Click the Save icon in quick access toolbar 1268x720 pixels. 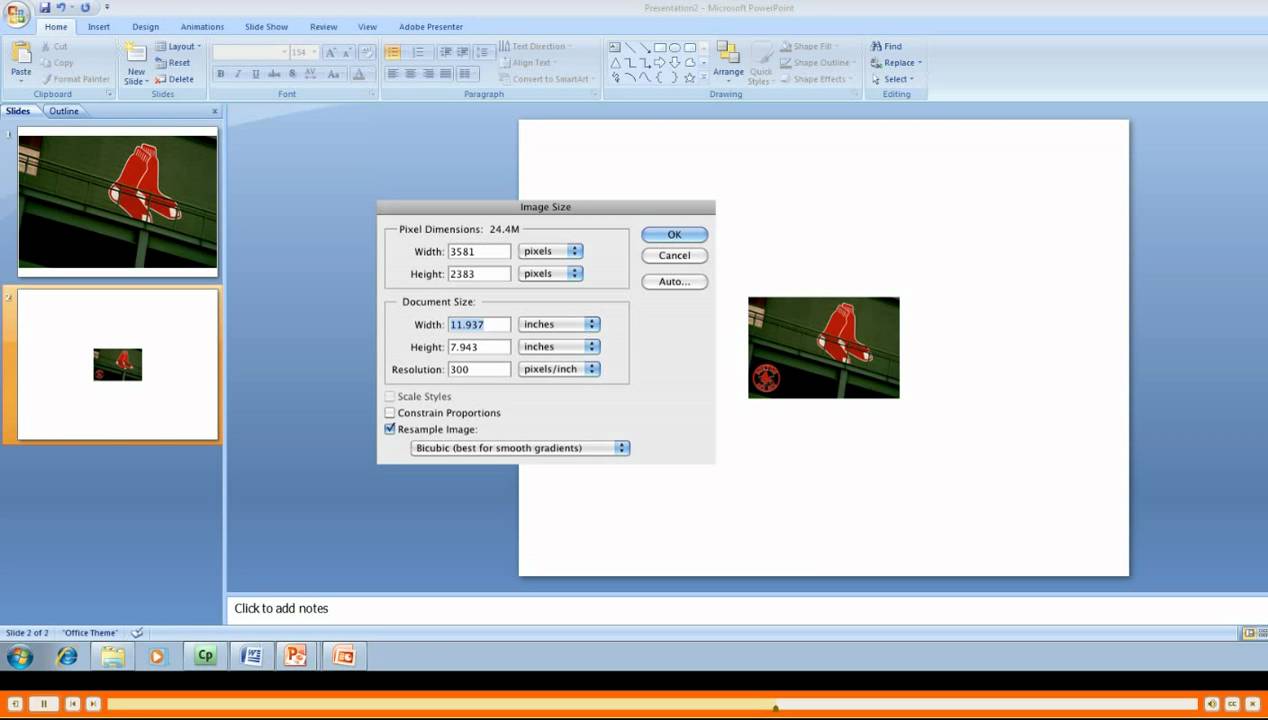coord(44,7)
